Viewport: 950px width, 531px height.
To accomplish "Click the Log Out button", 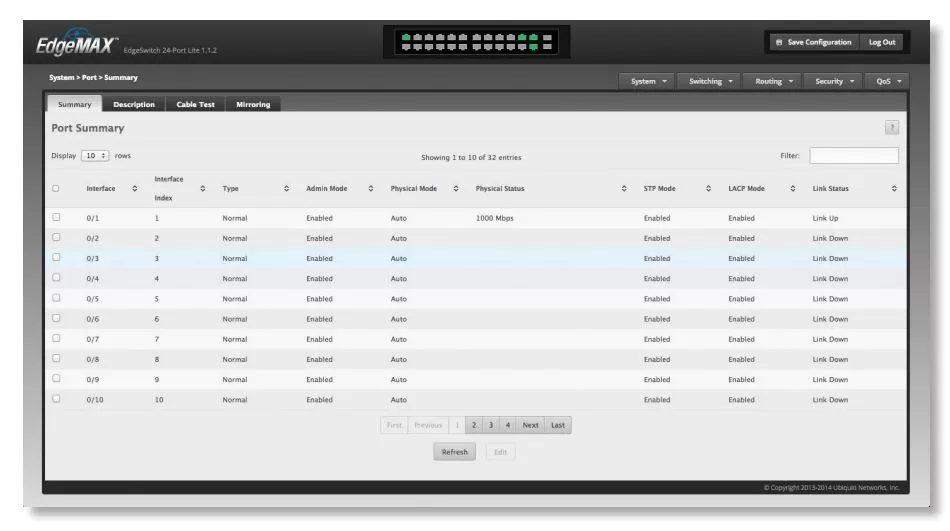I will 882,42.
